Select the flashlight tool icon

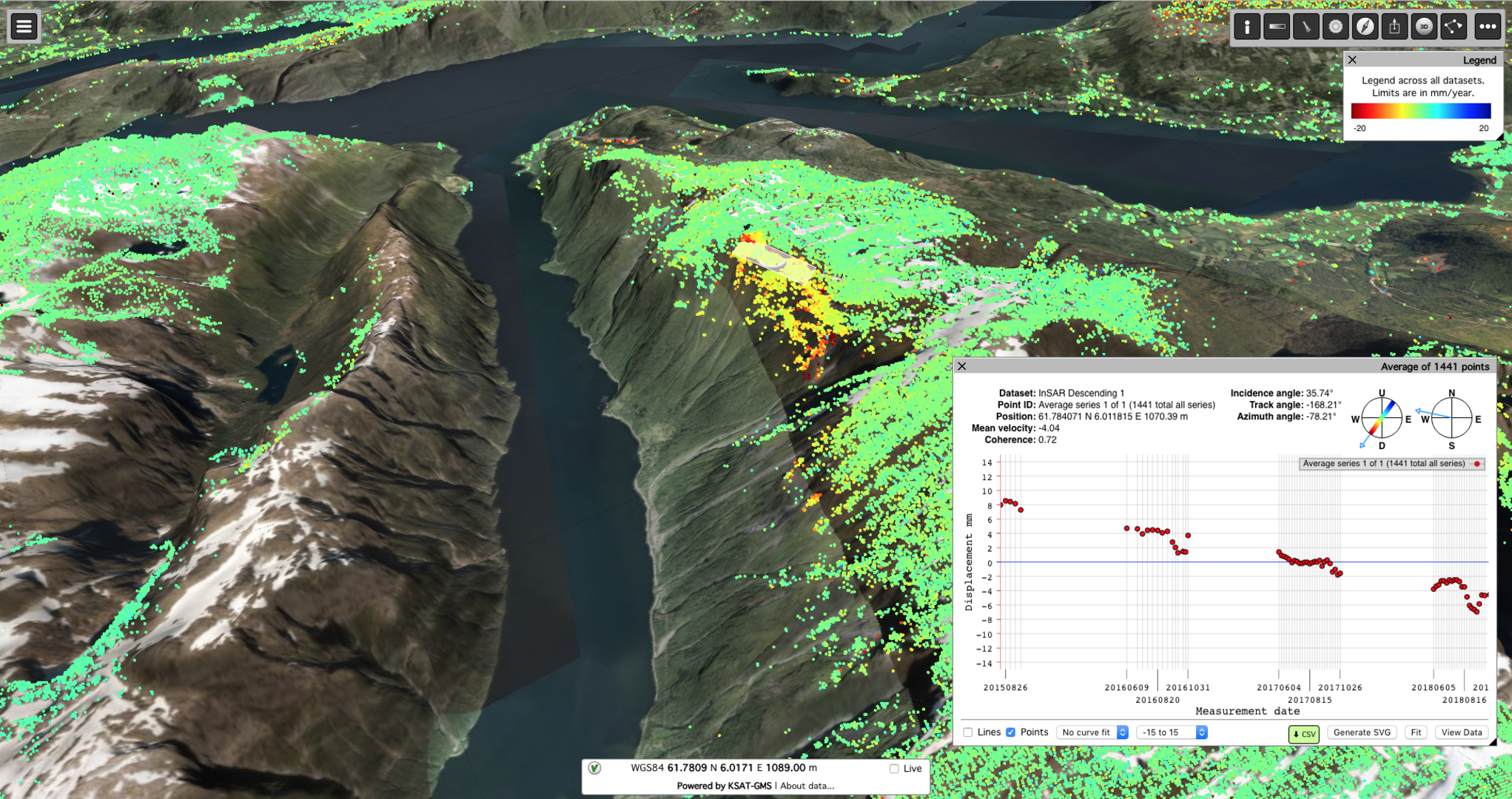(1306, 27)
